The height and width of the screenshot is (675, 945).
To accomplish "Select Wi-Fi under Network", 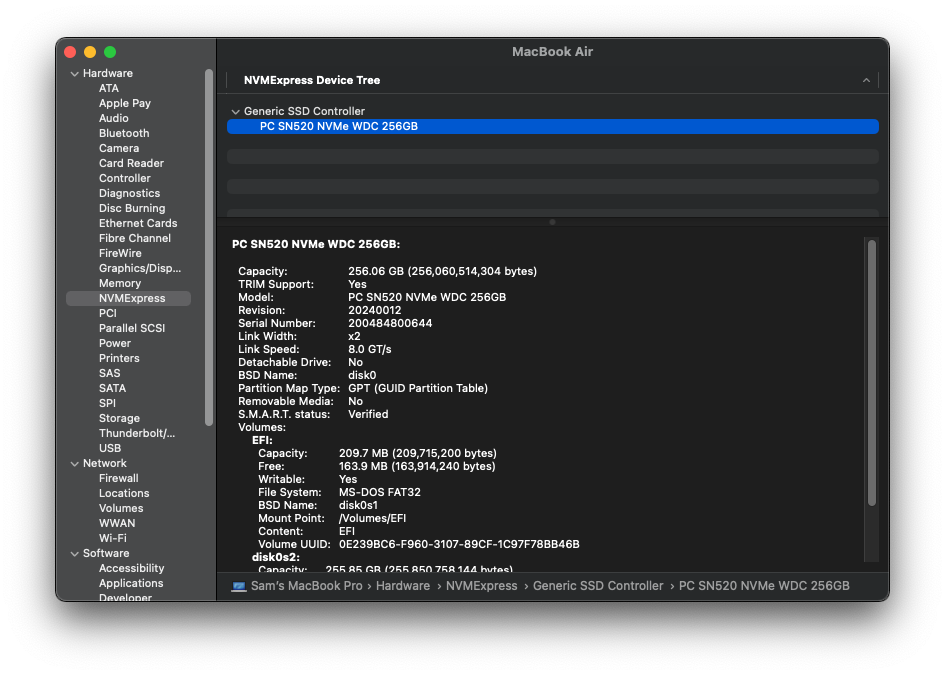I will [113, 538].
